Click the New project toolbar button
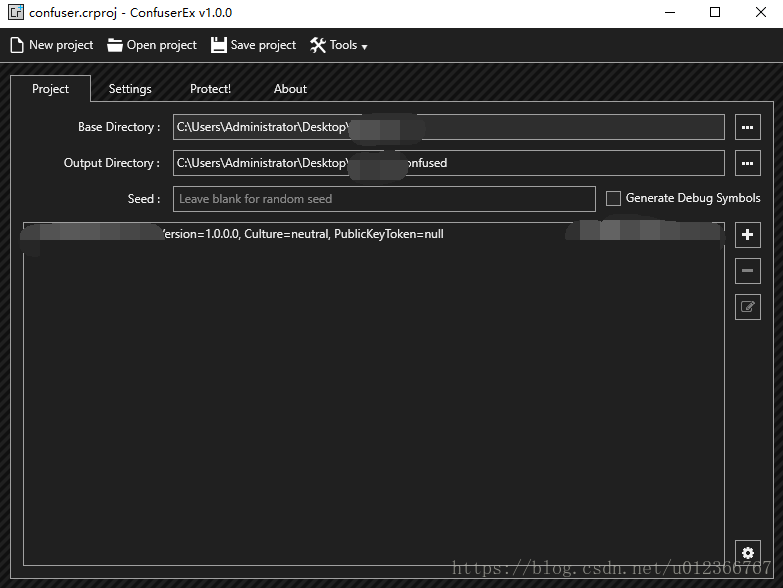This screenshot has height=588, width=783. click(x=51, y=45)
